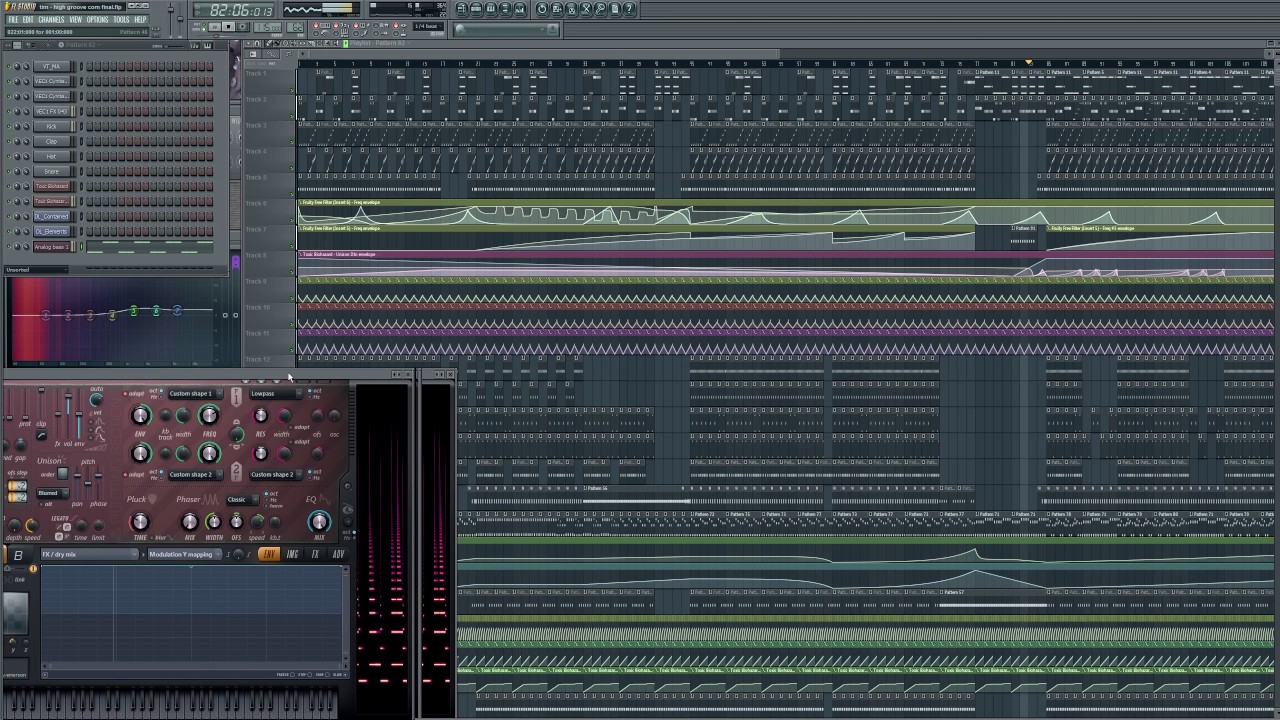
Task: Select the DL_Contained channel button
Action: (x=52, y=216)
